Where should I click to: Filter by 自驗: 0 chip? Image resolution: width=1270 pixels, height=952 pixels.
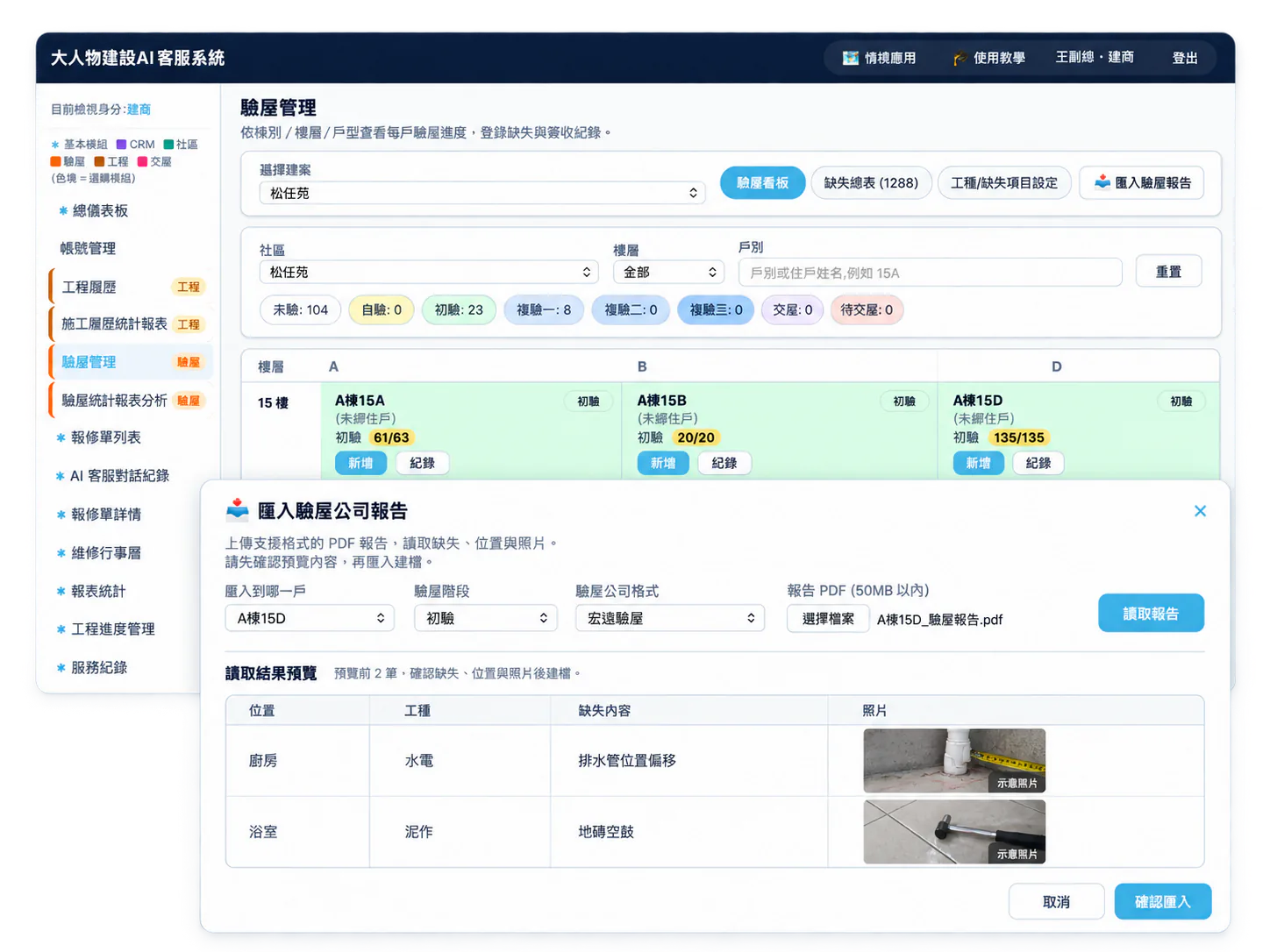[x=382, y=309]
